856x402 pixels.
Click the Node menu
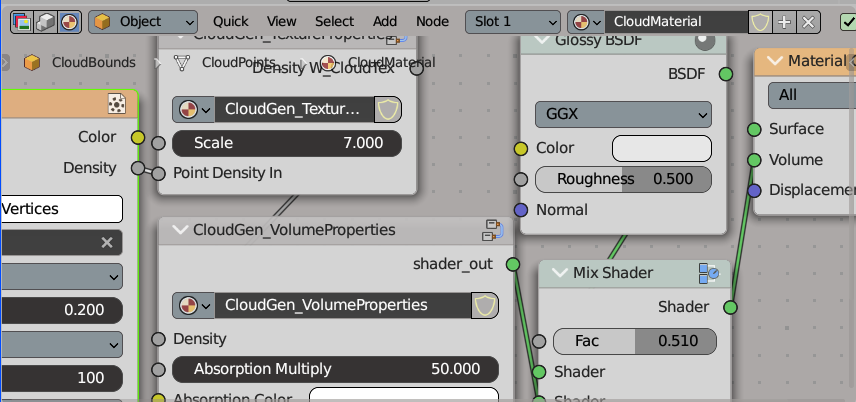click(432, 21)
